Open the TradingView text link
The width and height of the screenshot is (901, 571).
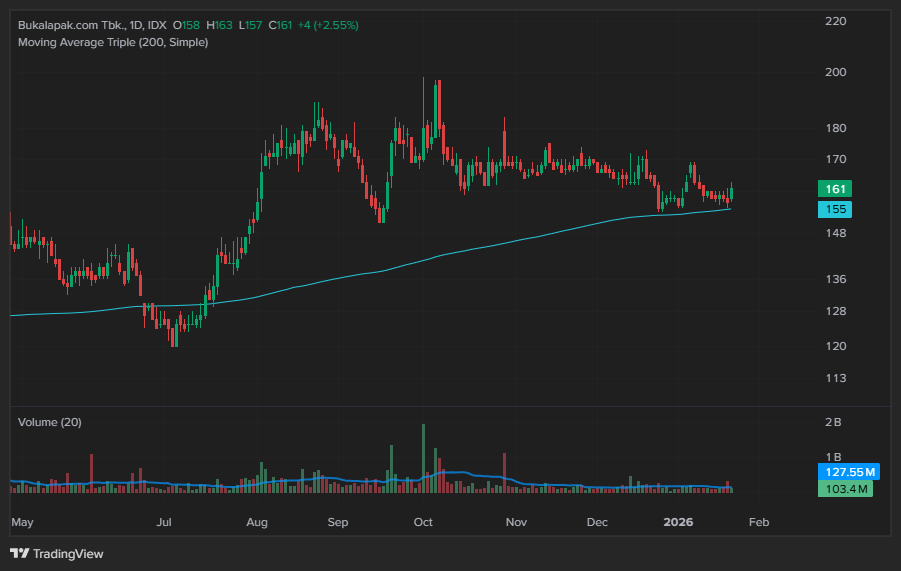click(68, 553)
